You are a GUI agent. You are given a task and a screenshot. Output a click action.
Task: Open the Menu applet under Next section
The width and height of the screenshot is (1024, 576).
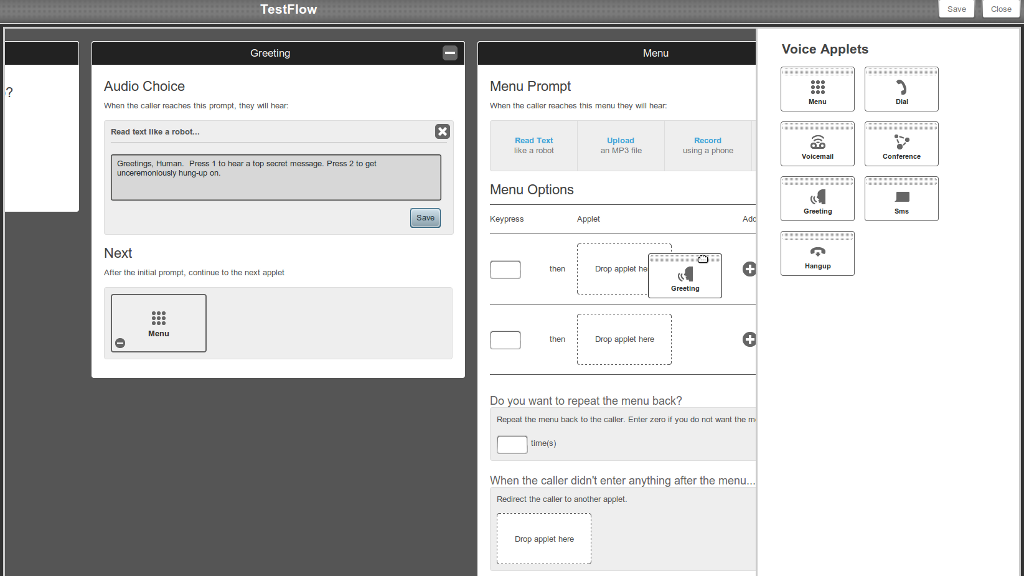coord(159,323)
